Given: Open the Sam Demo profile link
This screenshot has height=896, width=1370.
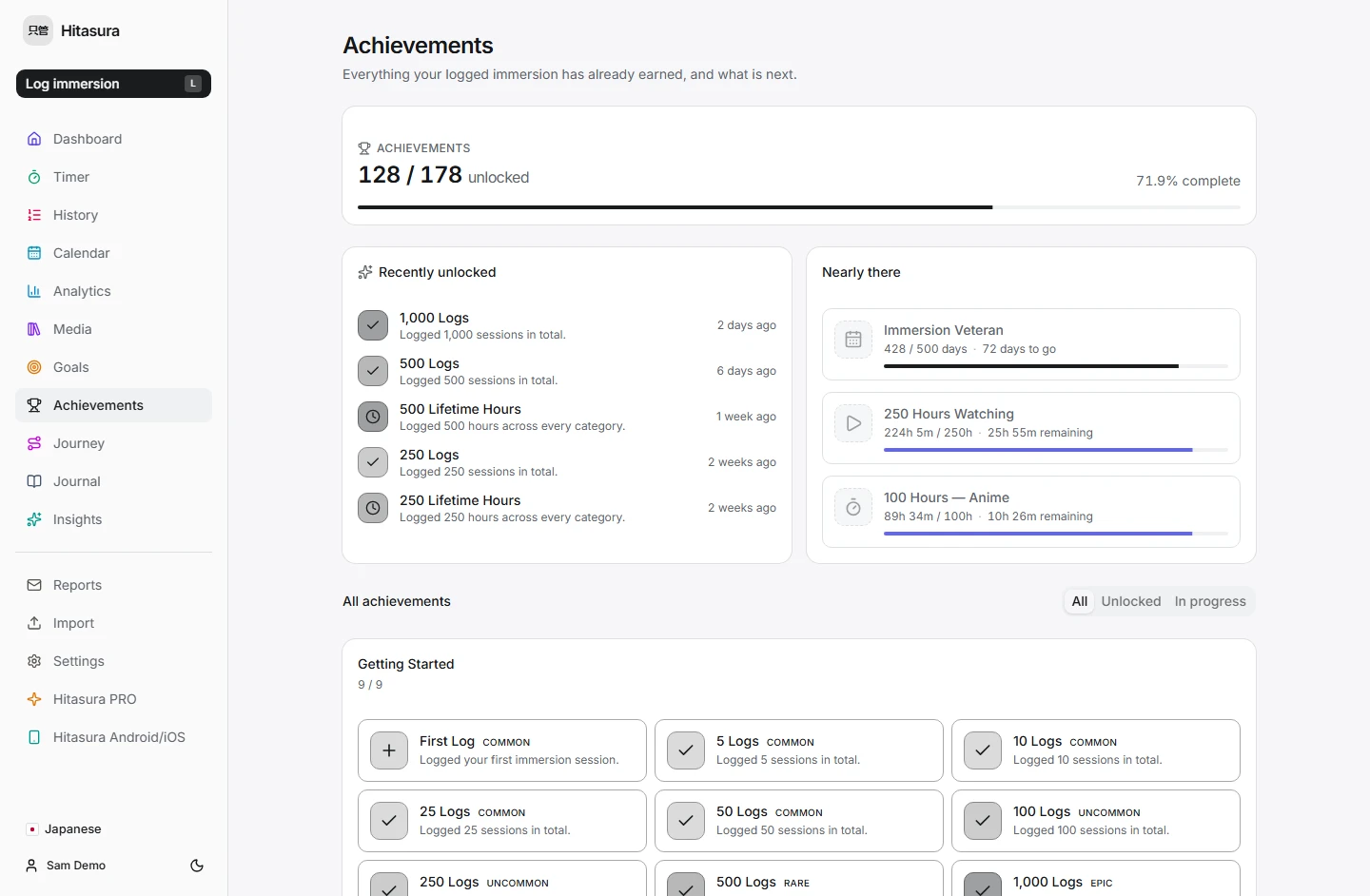Looking at the screenshot, I should (x=66, y=866).
